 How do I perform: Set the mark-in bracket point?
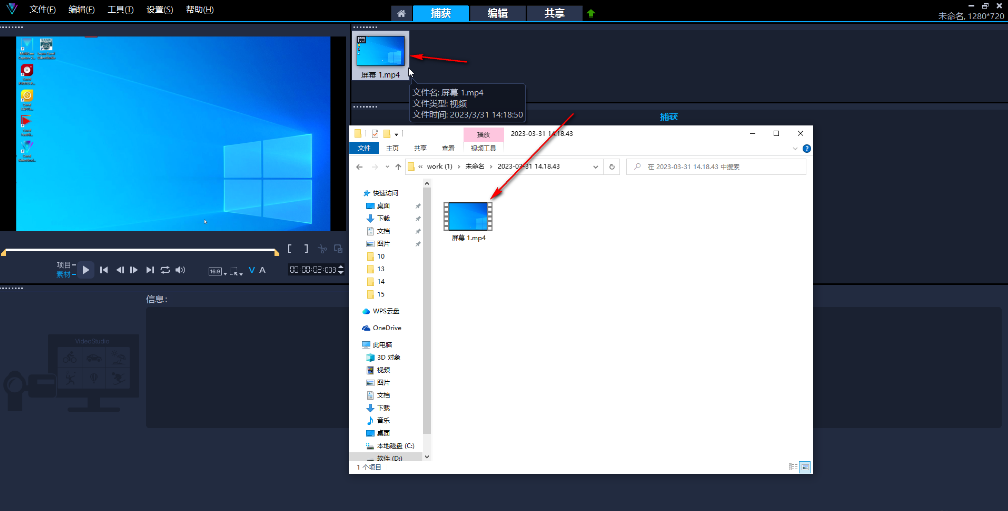coord(290,249)
